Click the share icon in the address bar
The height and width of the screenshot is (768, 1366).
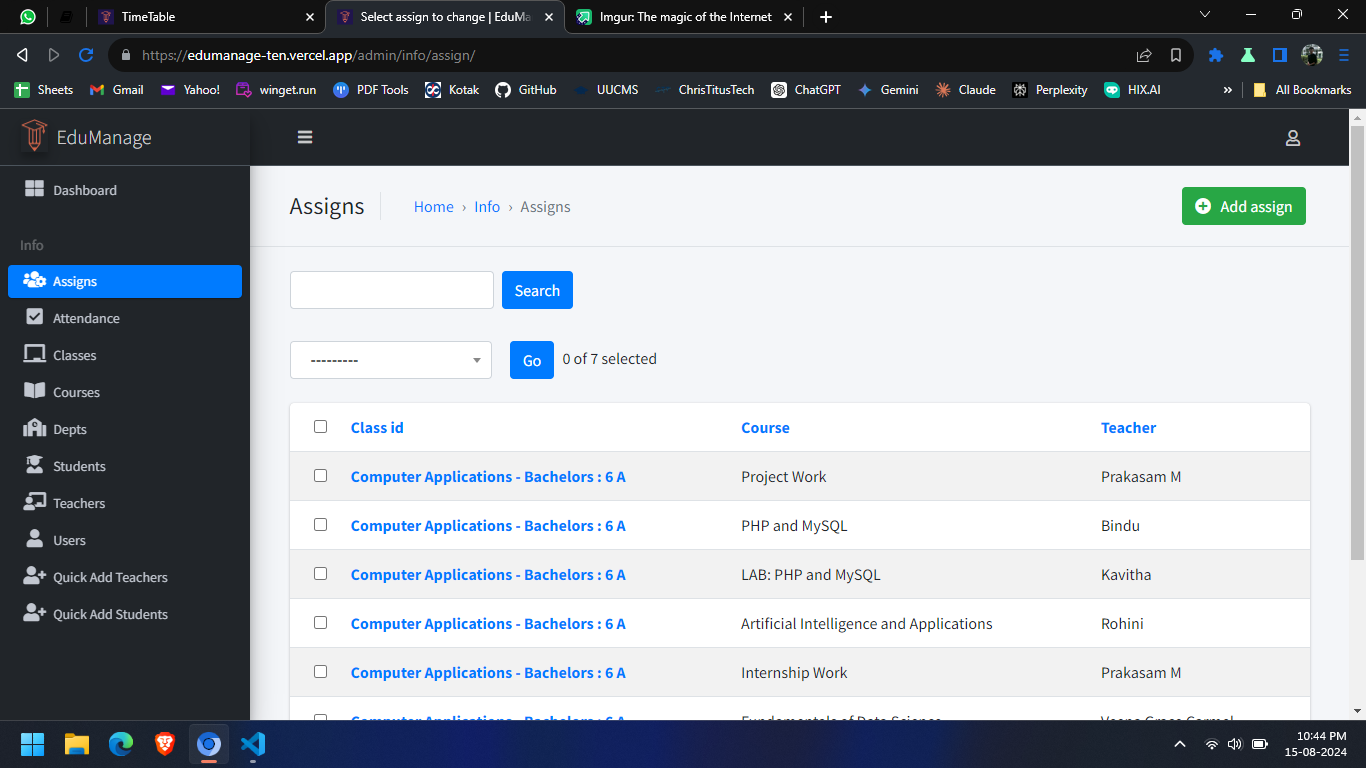coord(1144,55)
